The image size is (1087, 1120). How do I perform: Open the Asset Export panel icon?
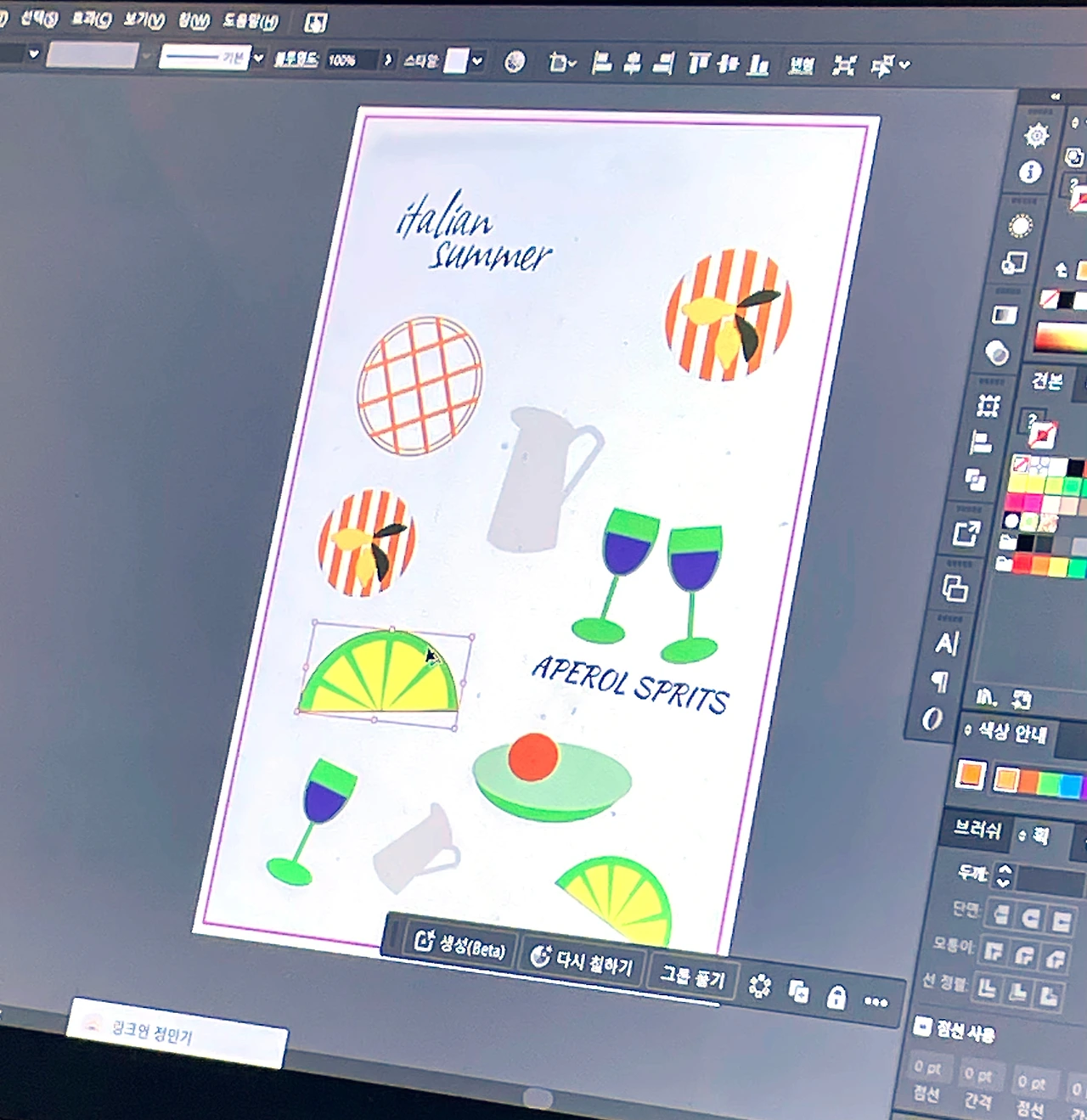point(966,533)
